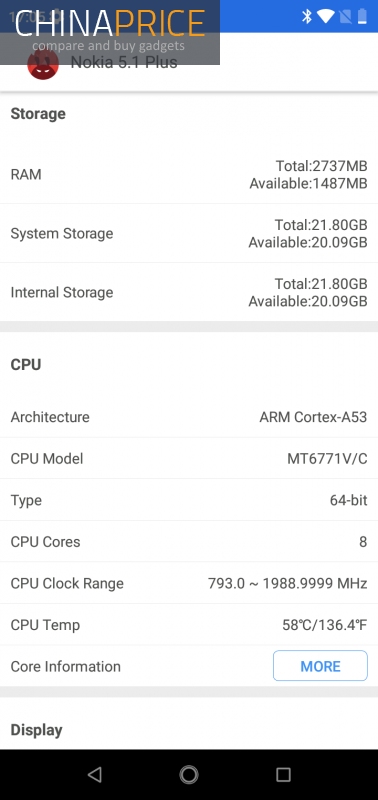This screenshot has height=800, width=378.
Task: Tap the CPU Temp row
Action: click(189, 624)
